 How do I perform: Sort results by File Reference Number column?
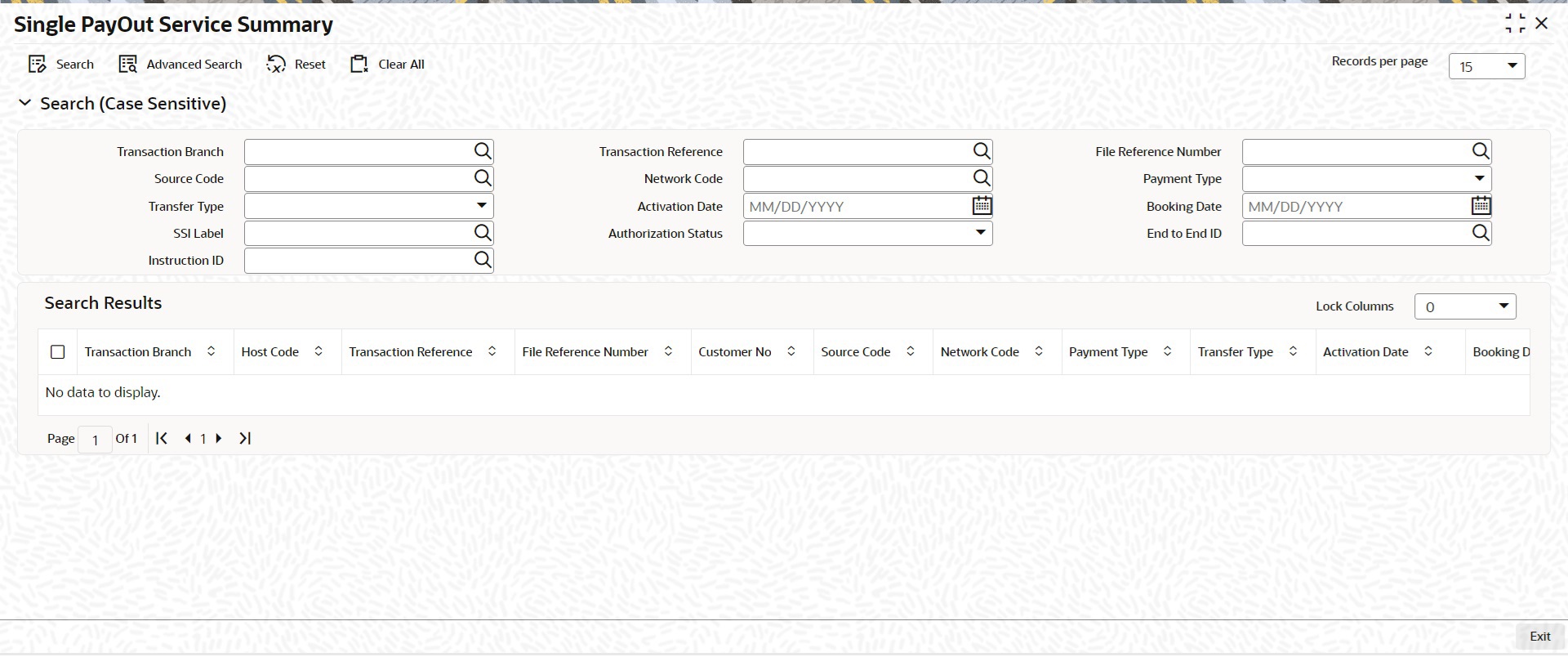[x=668, y=351]
